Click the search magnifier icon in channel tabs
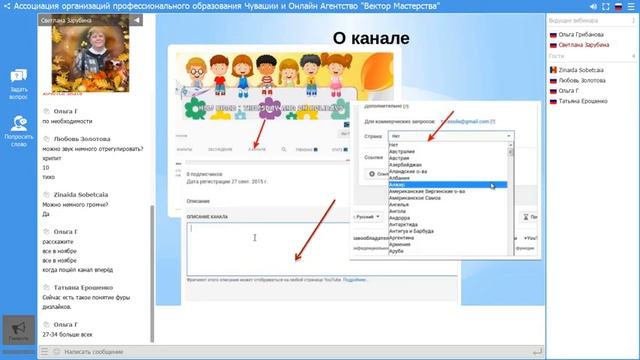Screen dimensions: 640x360 (x=284, y=149)
